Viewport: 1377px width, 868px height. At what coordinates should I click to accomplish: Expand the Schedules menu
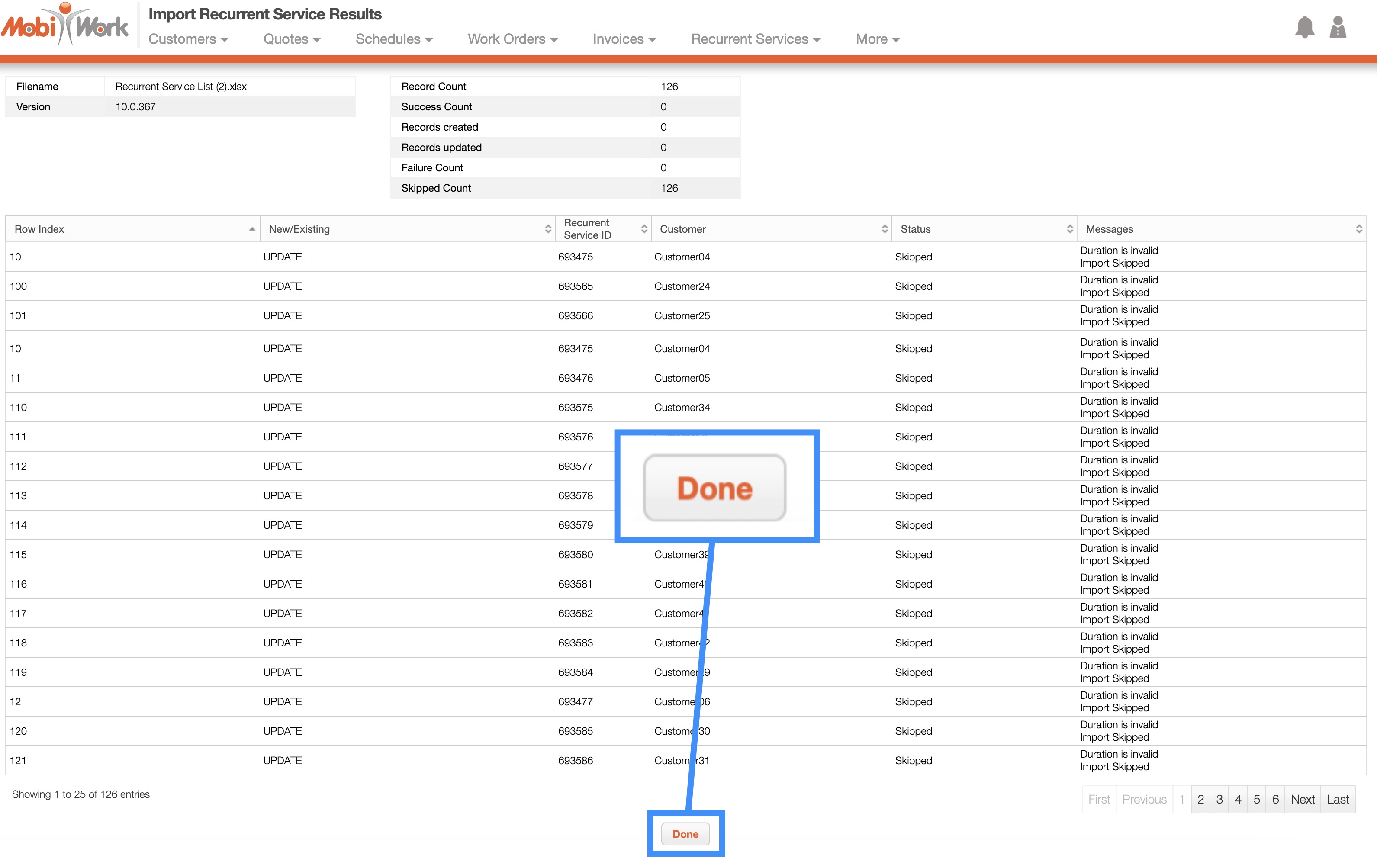pyautogui.click(x=393, y=39)
